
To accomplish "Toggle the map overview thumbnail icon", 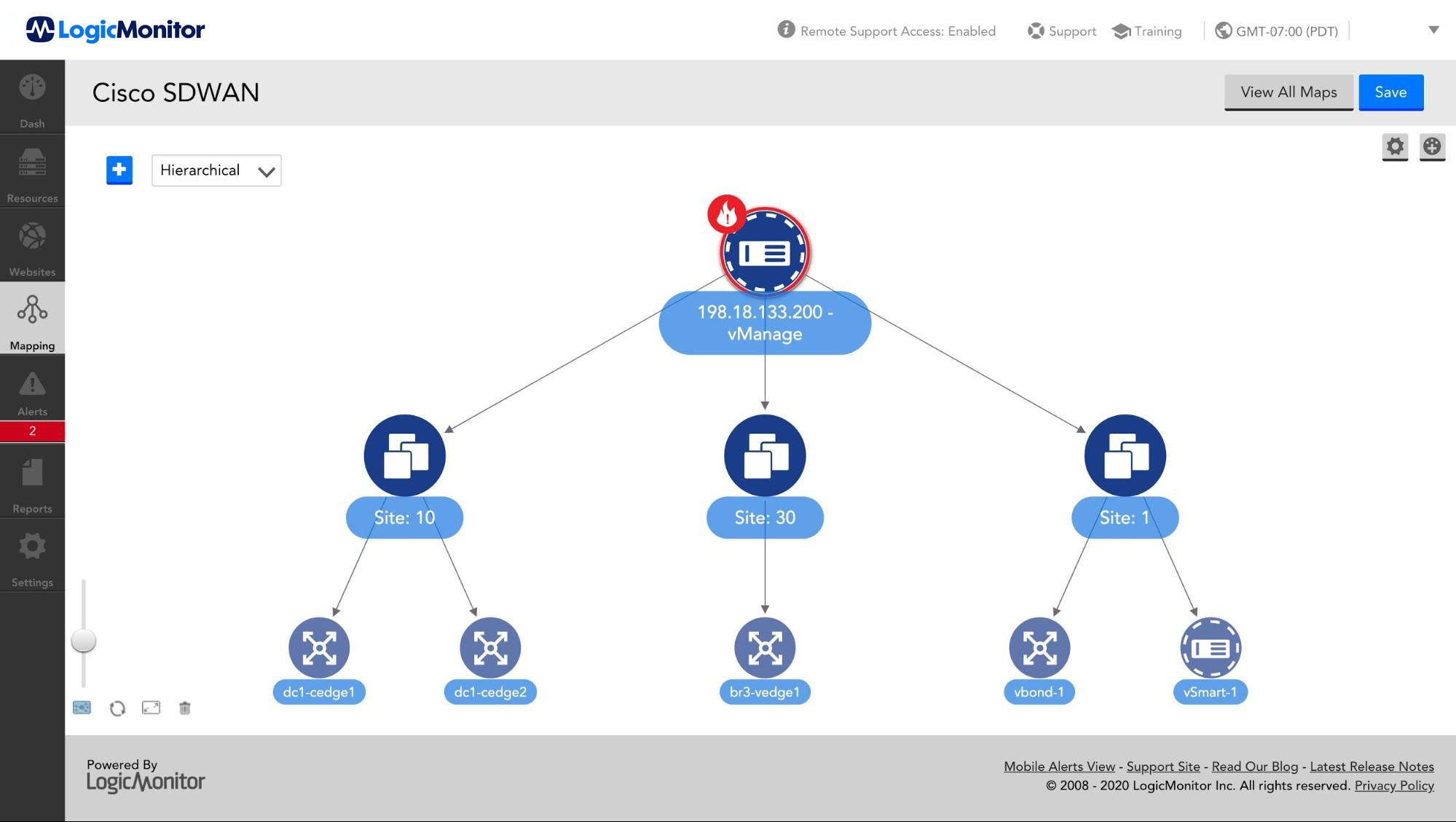I will [x=82, y=708].
